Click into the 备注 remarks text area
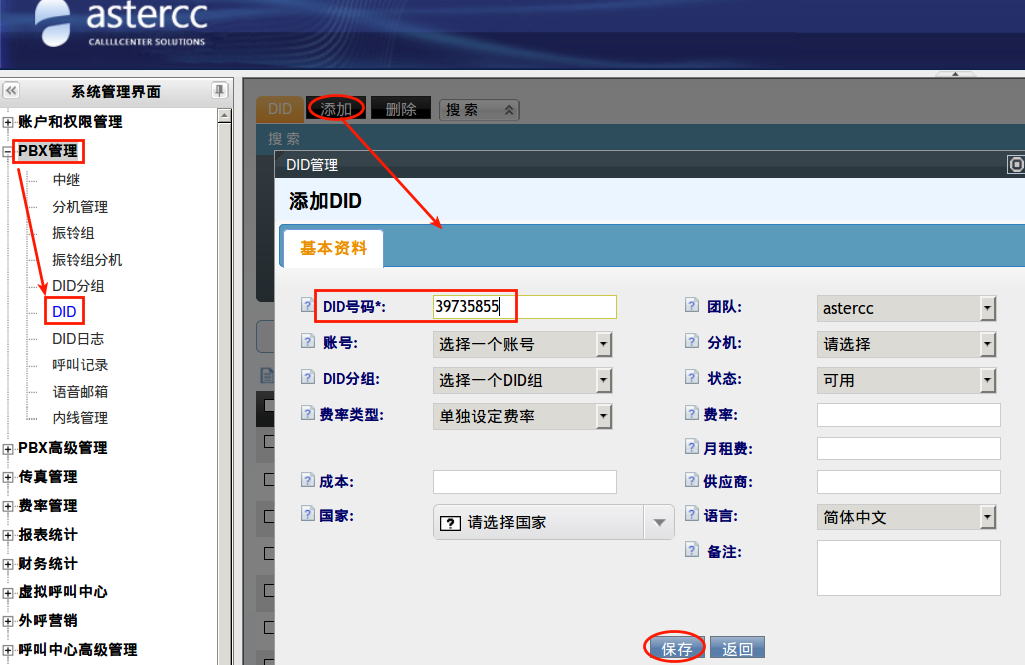Screen dimensions: 1025x665 tap(907, 567)
